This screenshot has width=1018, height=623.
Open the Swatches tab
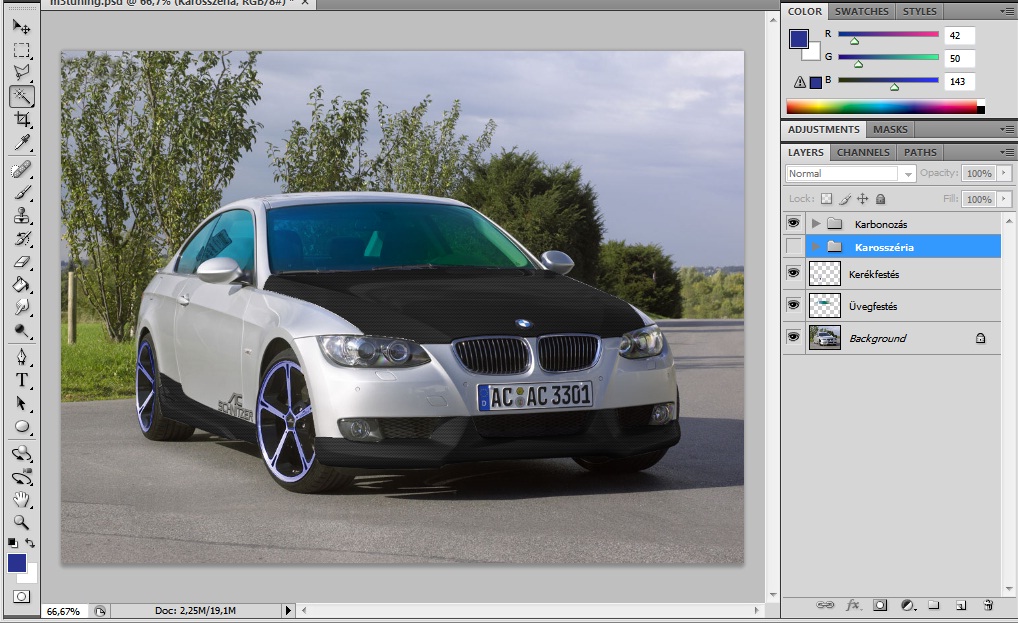point(861,11)
